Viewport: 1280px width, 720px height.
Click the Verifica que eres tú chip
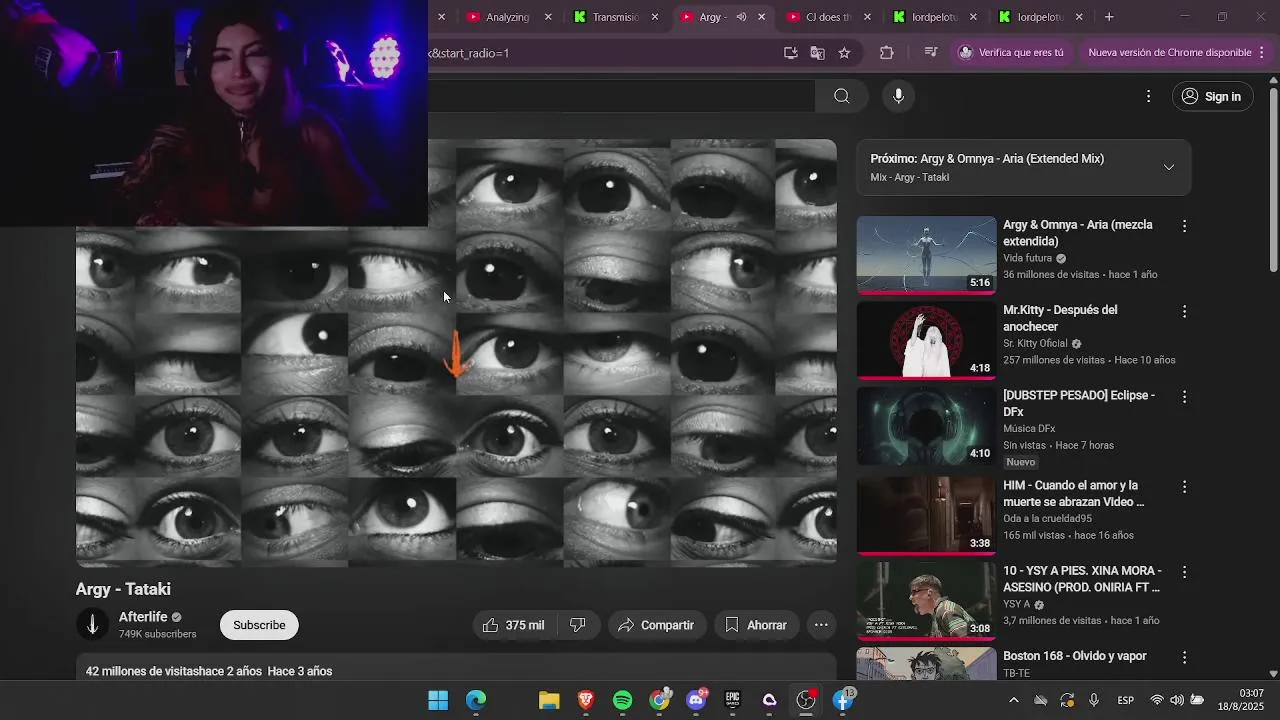pyautogui.click(x=1011, y=52)
